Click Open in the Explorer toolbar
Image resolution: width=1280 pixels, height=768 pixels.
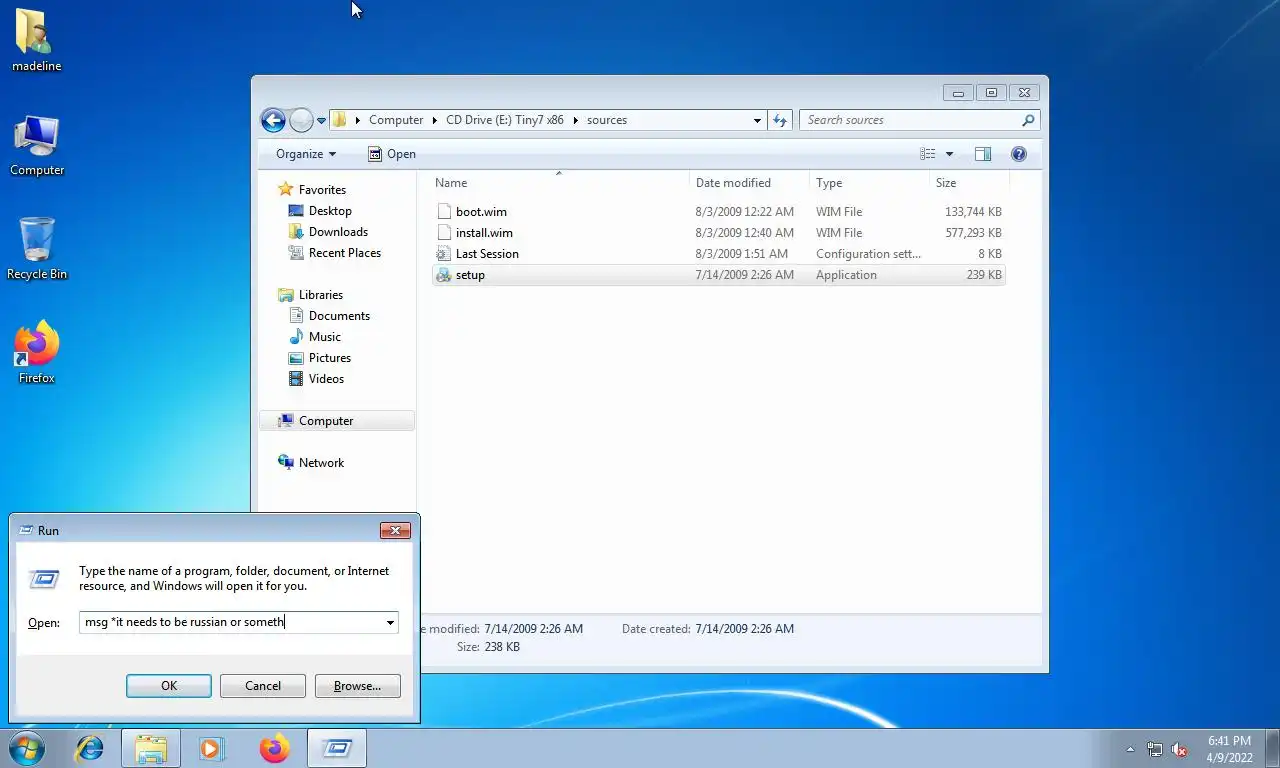[x=391, y=154]
